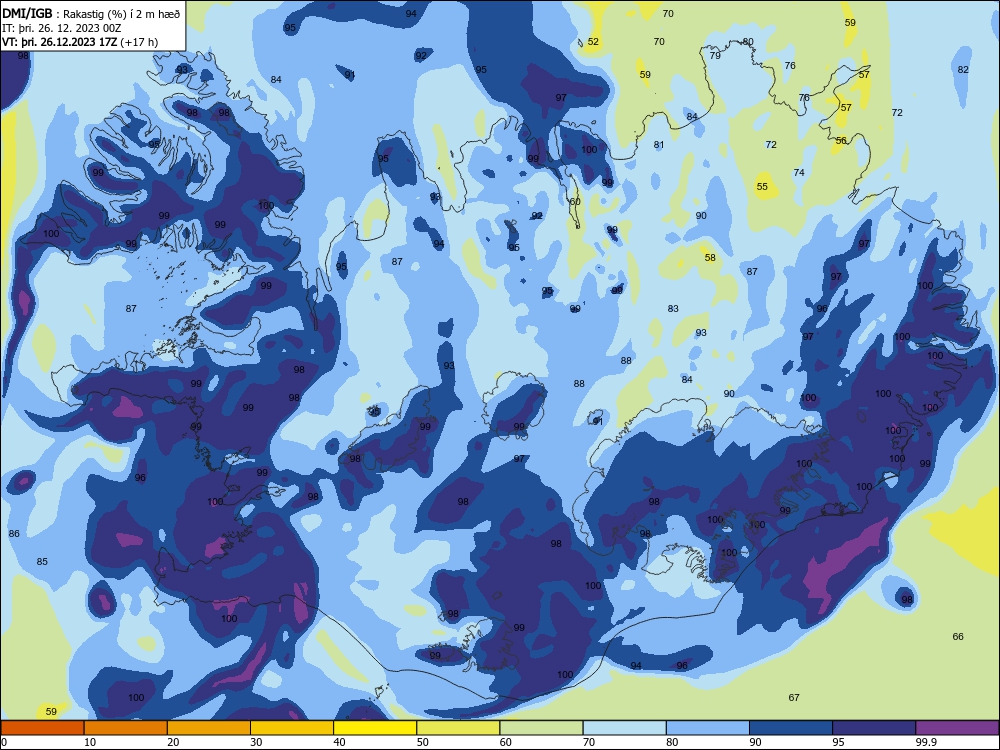Screen dimensions: 1000x750
Task: Click the legend label "40"
Action: tap(339, 742)
